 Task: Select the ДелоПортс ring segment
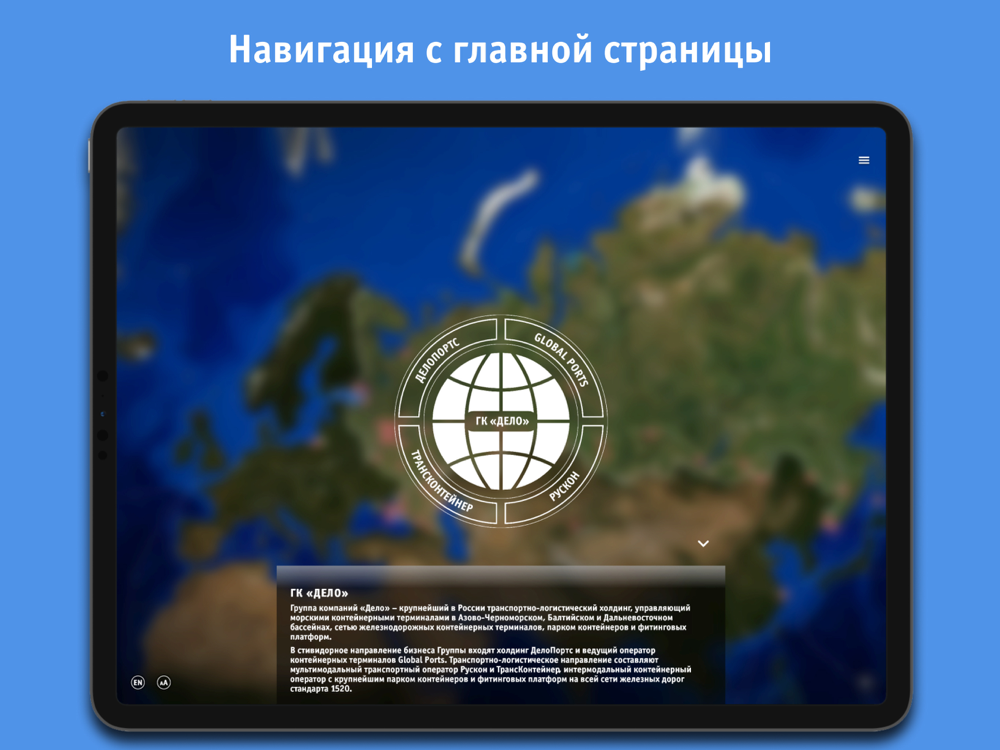439,361
